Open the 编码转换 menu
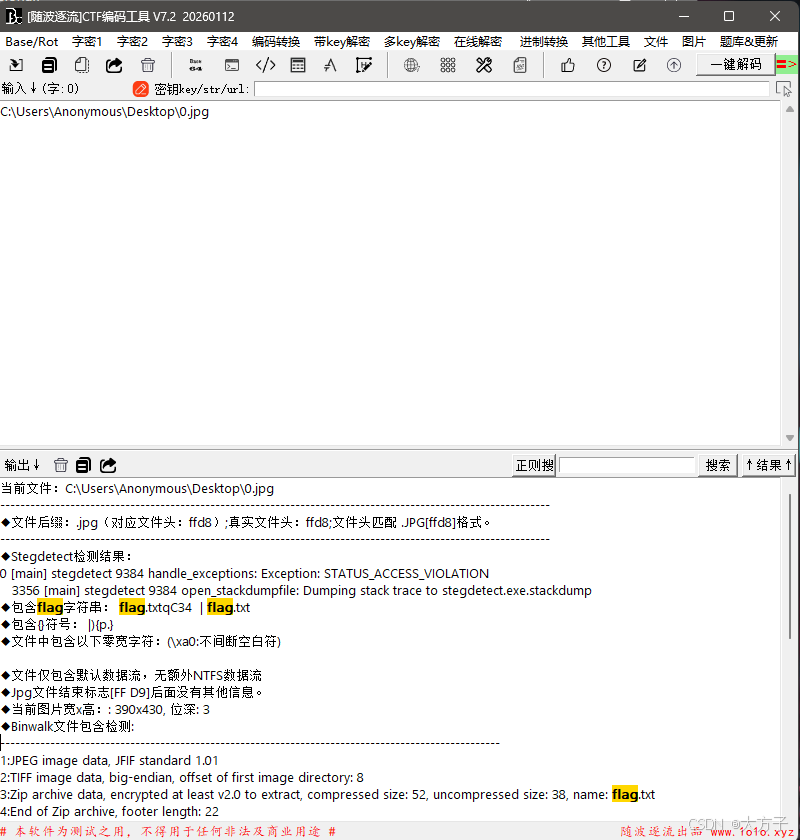Image resolution: width=800 pixels, height=840 pixels. (x=275, y=42)
